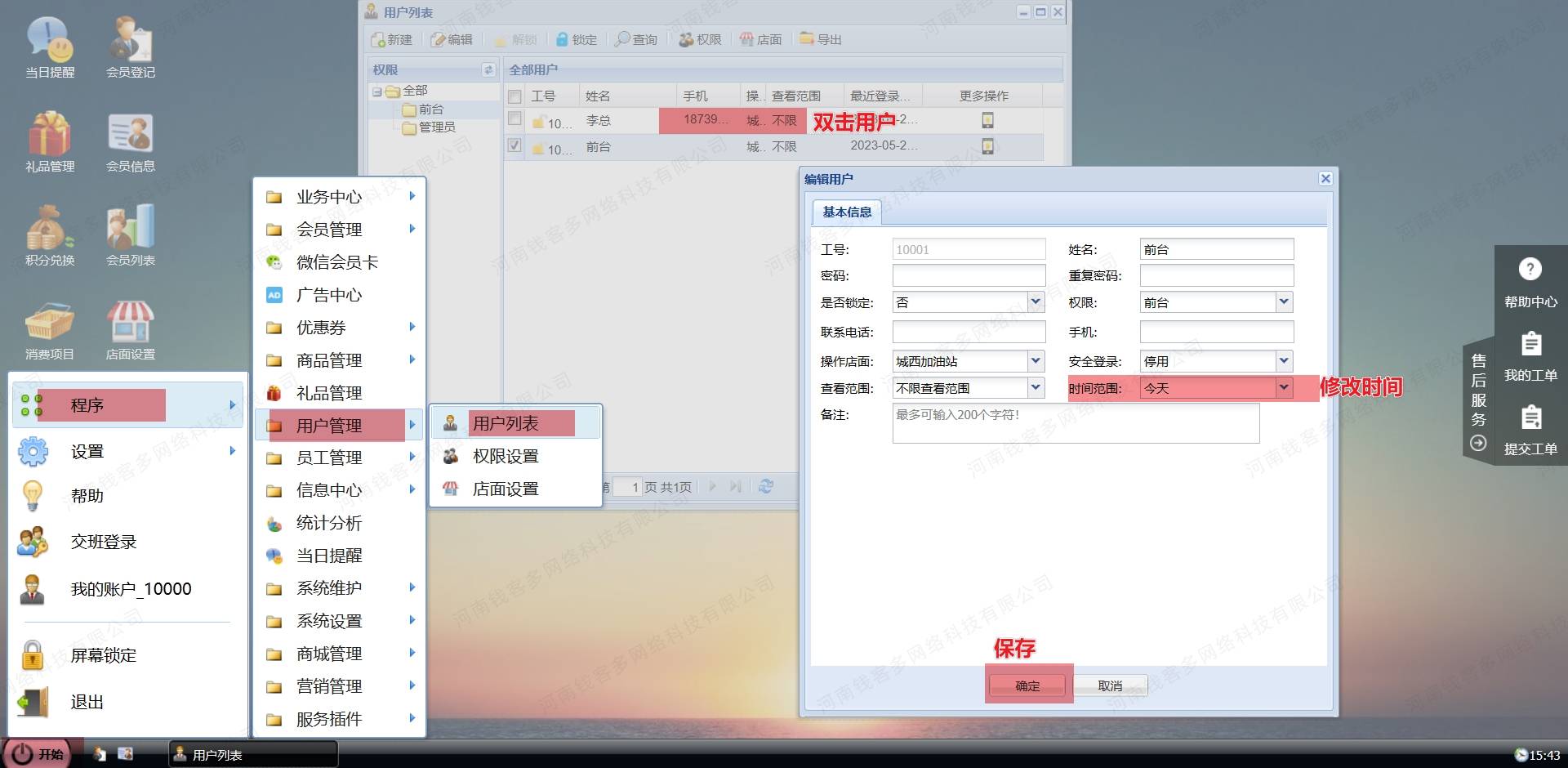The height and width of the screenshot is (768, 1568).
Task: Open the 操作店面 dropdown
Action: click(1036, 361)
